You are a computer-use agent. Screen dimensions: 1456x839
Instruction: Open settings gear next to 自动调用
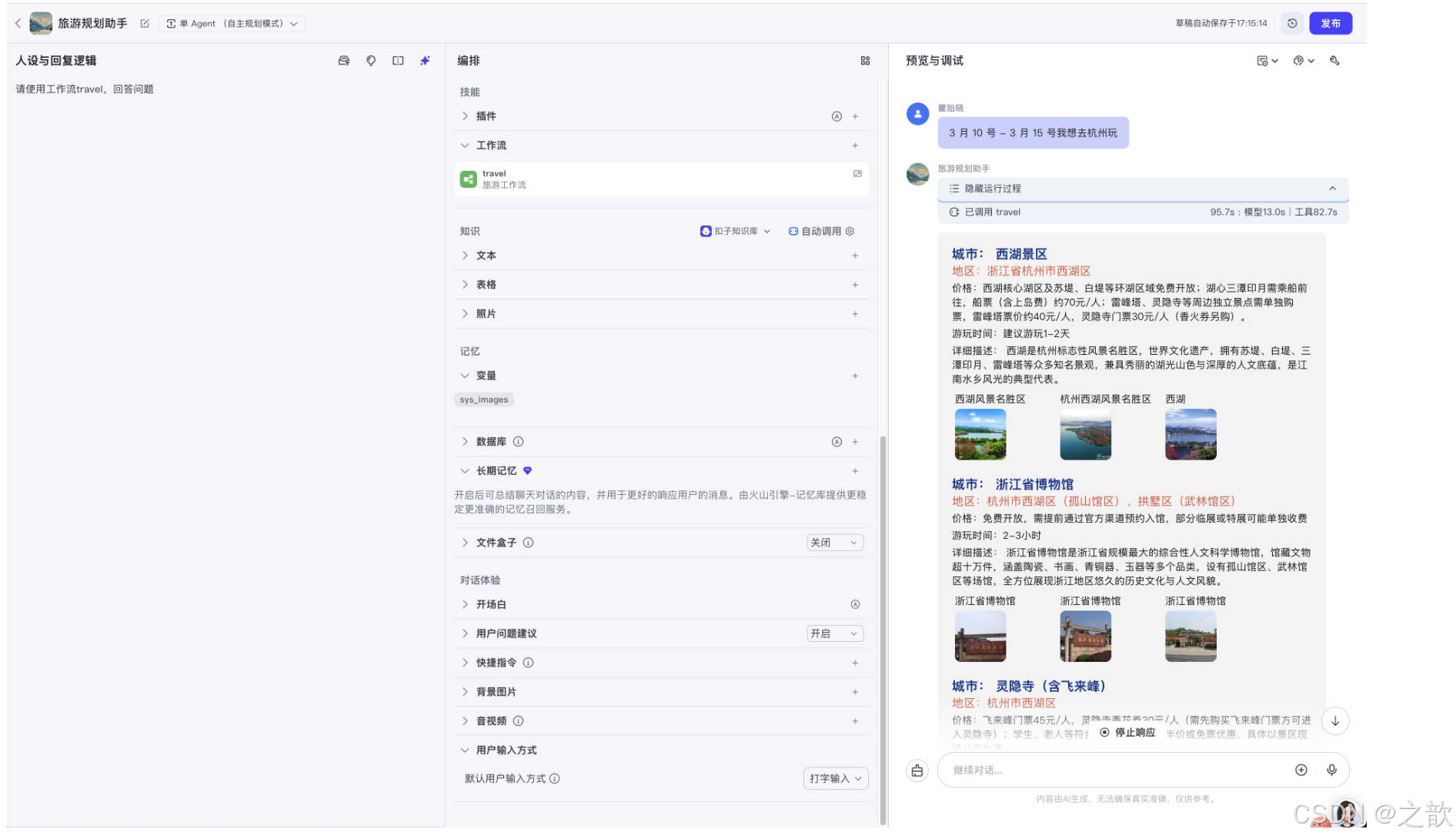pyautogui.click(x=849, y=231)
